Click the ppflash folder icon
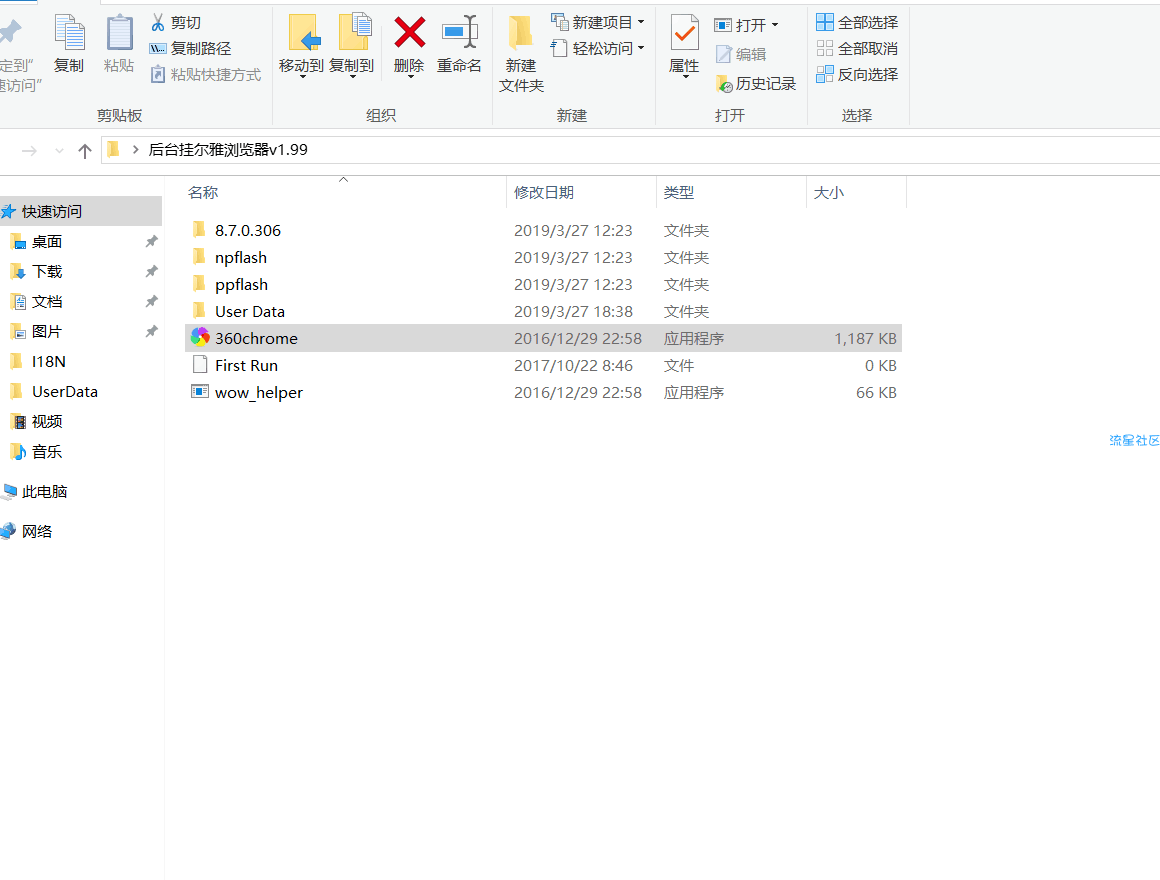Image resolution: width=1160 pixels, height=880 pixels. click(199, 283)
